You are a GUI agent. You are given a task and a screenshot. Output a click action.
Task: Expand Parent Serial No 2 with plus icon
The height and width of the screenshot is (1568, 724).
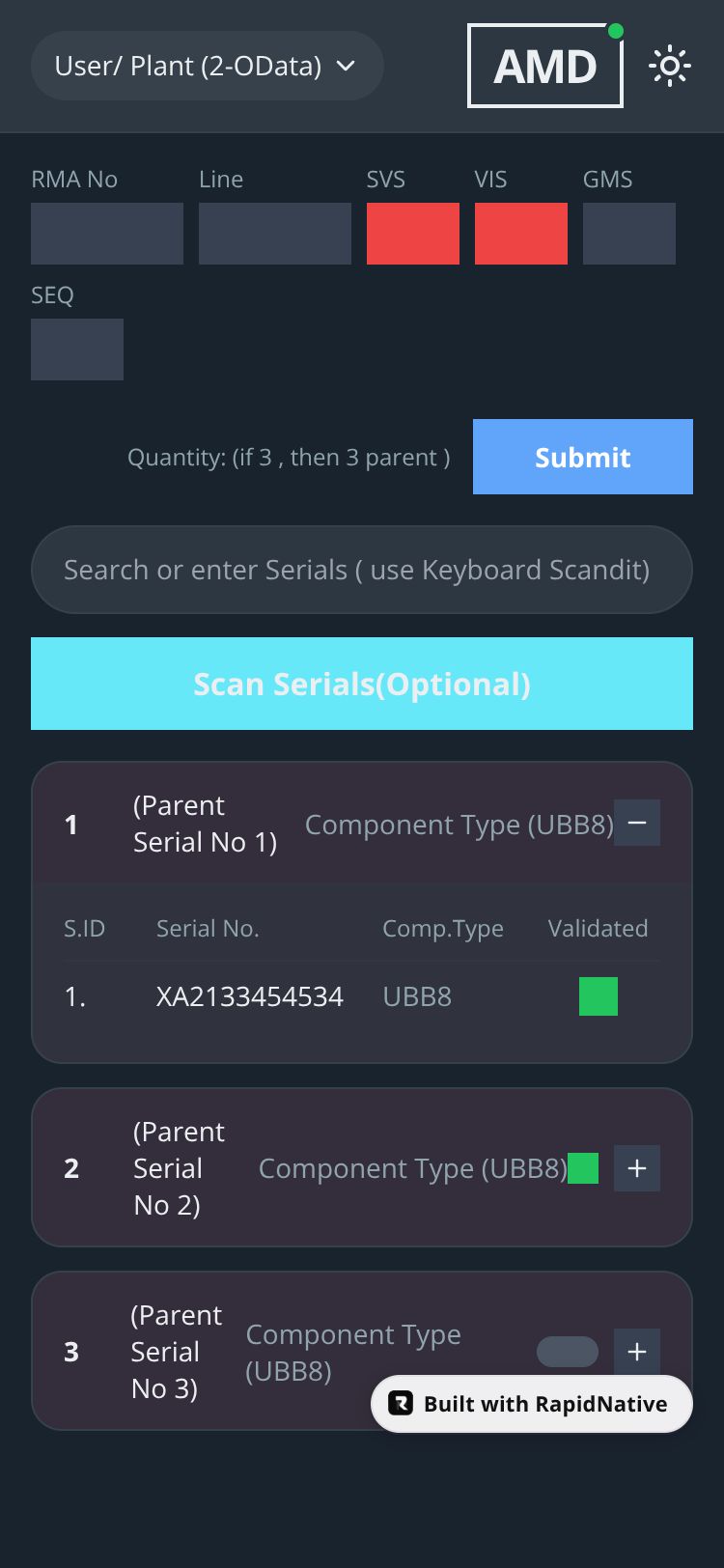[637, 1168]
